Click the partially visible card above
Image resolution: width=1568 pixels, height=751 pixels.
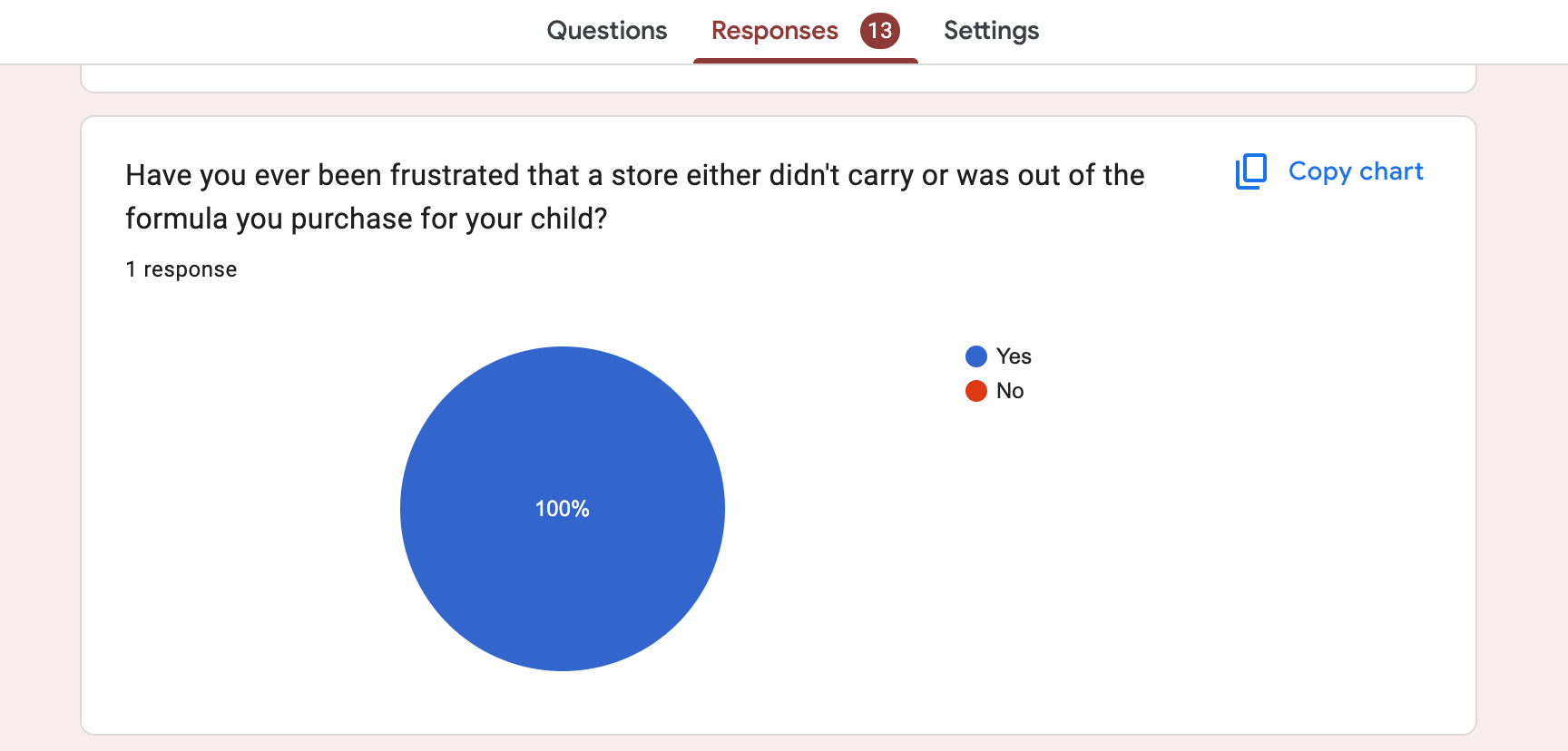(779, 79)
